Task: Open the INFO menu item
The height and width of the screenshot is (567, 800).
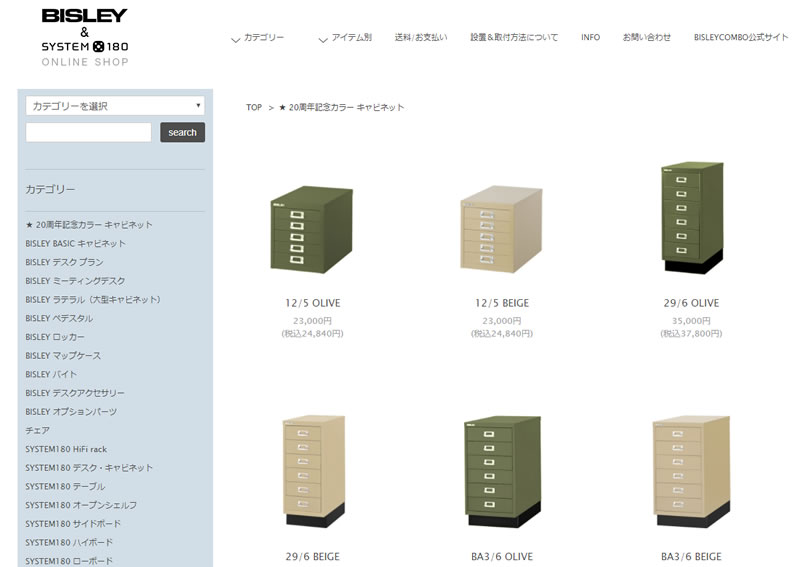Action: 590,38
